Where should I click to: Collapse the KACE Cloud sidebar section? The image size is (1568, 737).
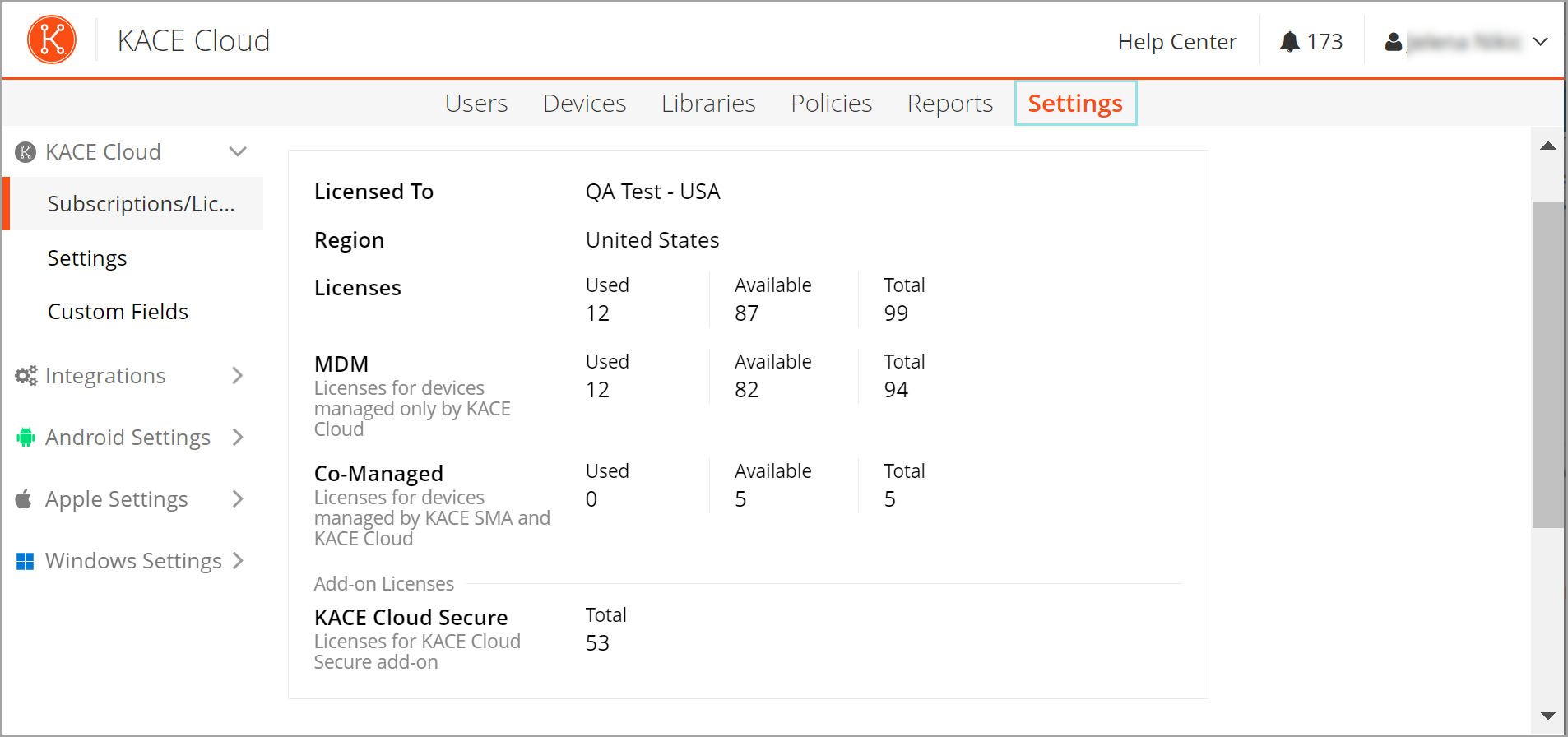coord(238,151)
